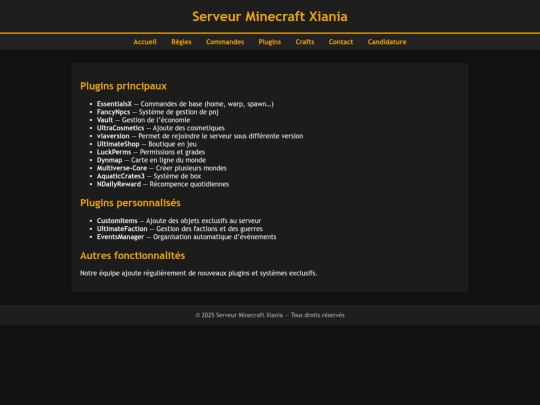
Task: Open the Candidature link
Action: (387, 42)
